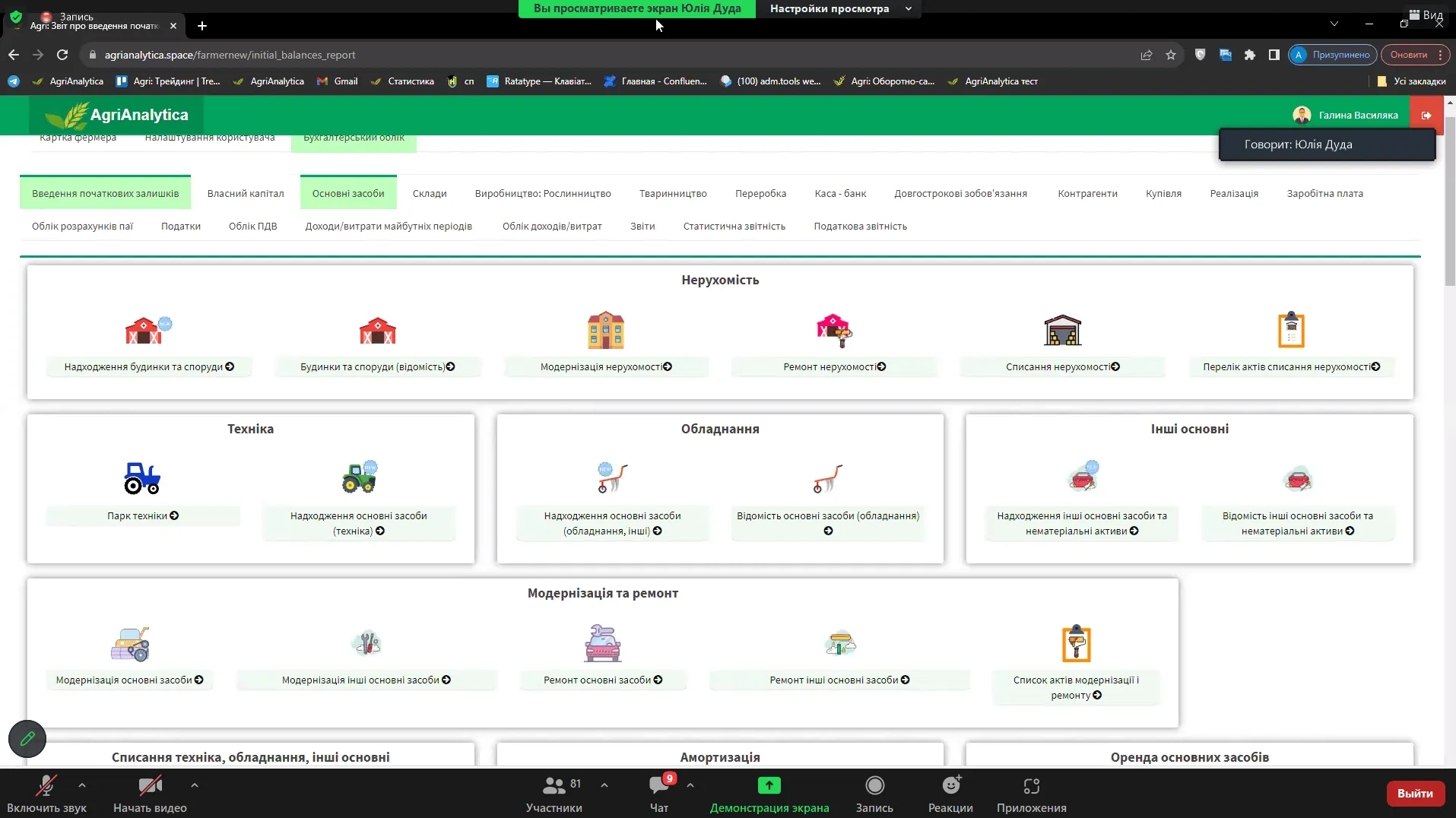This screenshot has height=818, width=1456.
Task: Switch to the Склади tab
Action: click(429, 194)
